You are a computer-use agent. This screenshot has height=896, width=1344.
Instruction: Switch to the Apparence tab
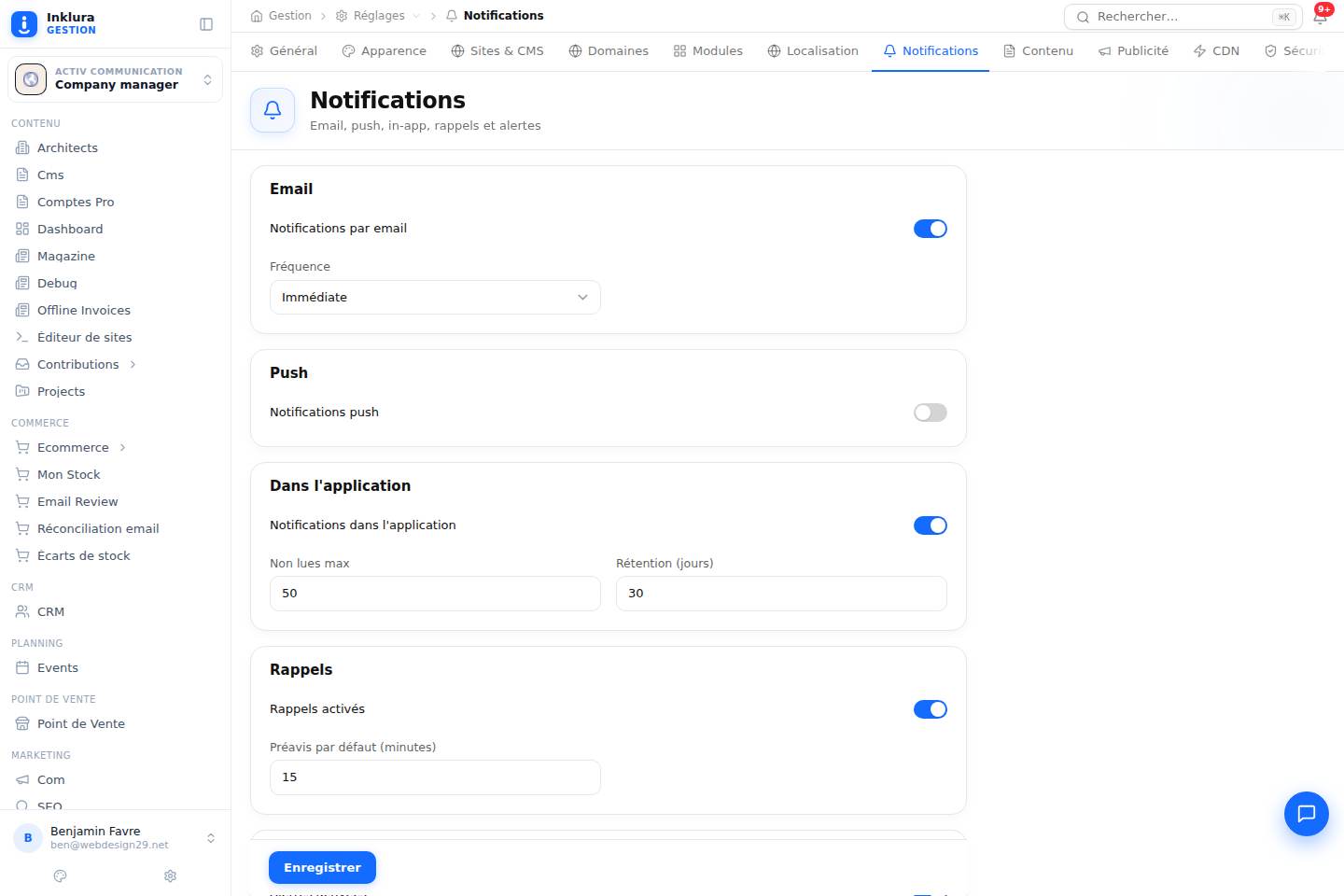click(384, 50)
